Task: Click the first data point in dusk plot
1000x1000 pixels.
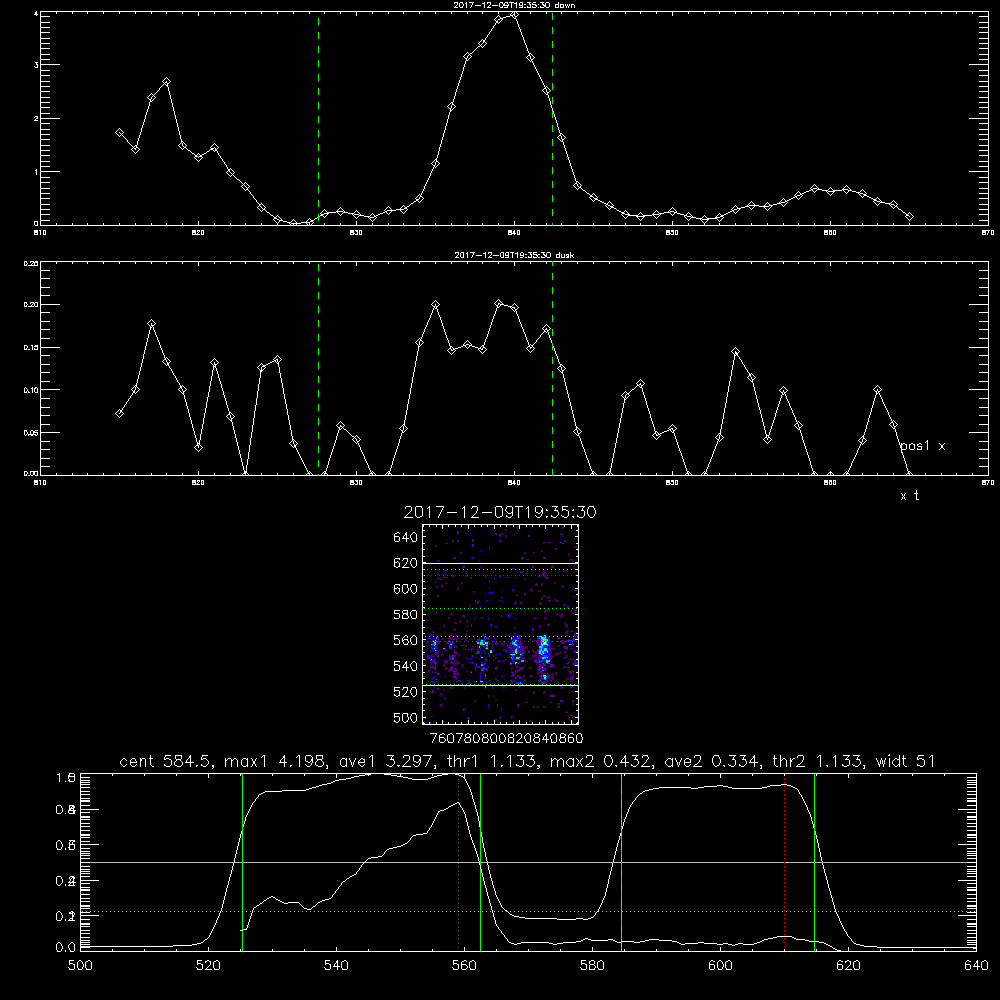Action: [x=119, y=413]
